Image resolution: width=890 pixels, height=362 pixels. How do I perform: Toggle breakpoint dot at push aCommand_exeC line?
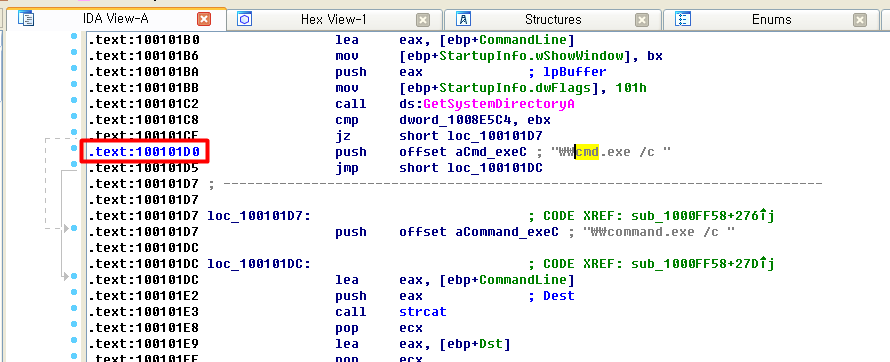(74, 228)
